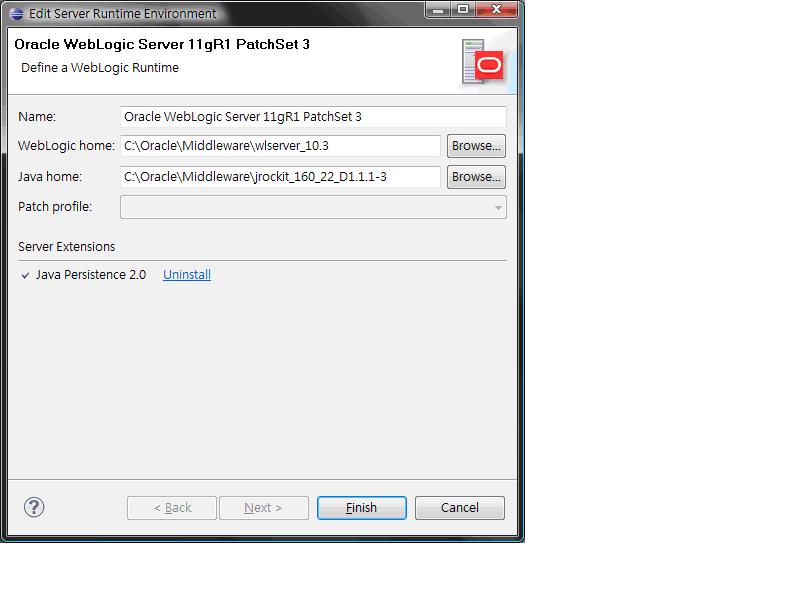Click the help question mark icon

pos(34,507)
